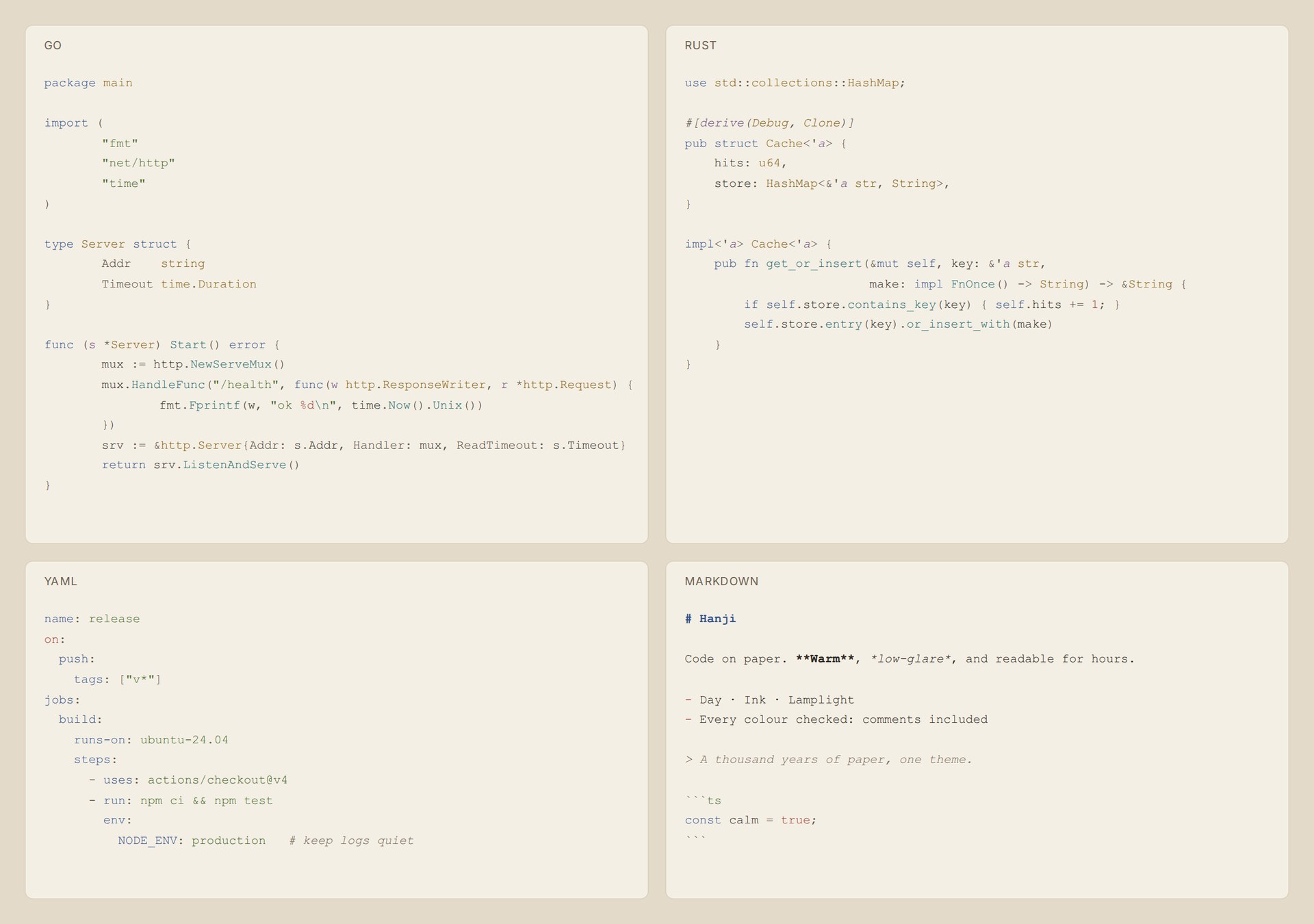Click the YAML panel heading
Screen dimensions: 1314x924
click(60, 581)
